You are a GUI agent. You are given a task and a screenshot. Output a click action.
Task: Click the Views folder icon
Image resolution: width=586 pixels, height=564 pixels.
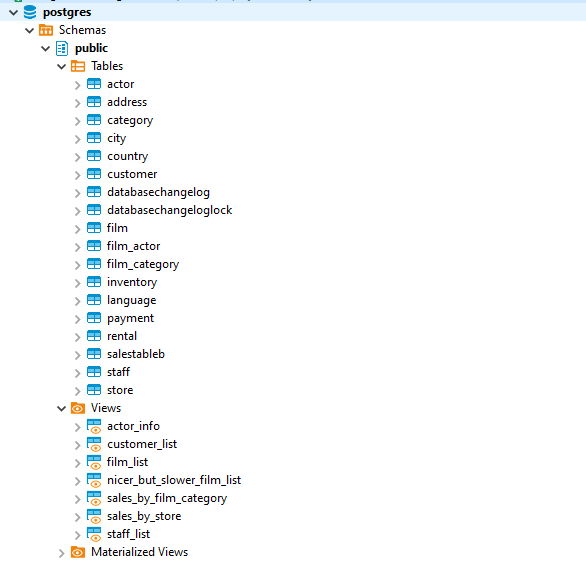[78, 408]
